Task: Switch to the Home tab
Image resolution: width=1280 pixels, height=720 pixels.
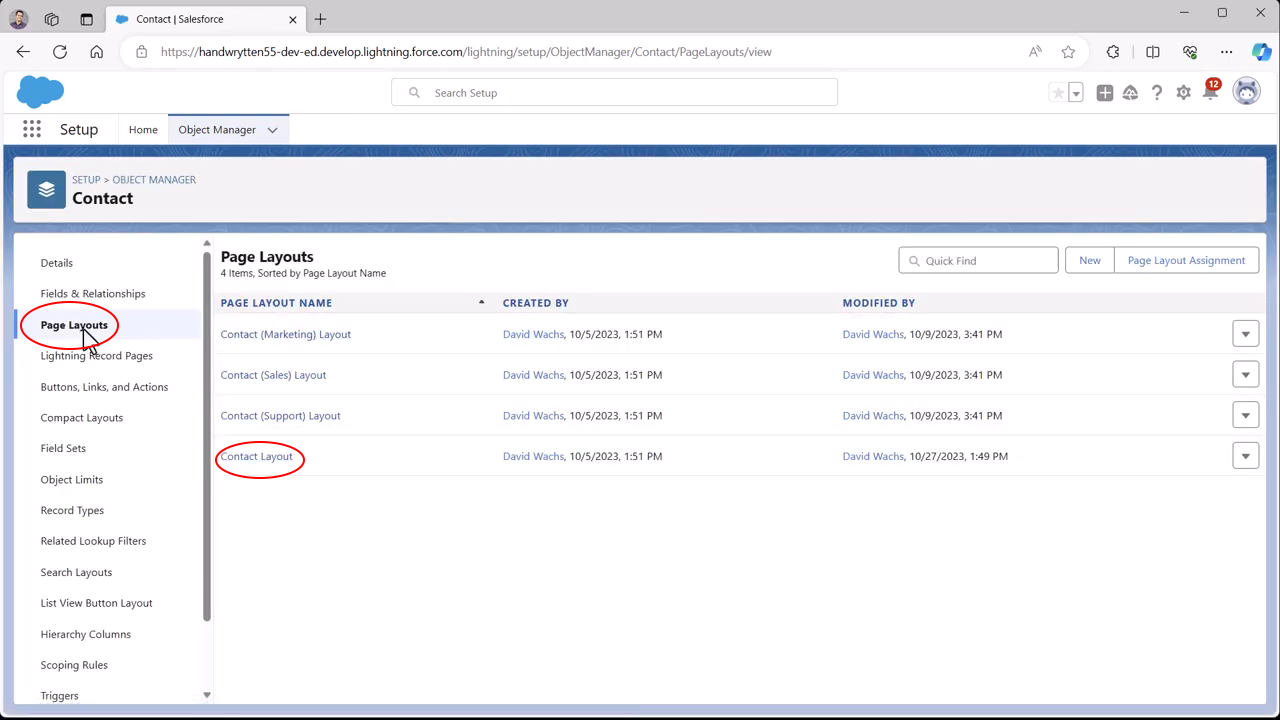Action: pos(143,130)
